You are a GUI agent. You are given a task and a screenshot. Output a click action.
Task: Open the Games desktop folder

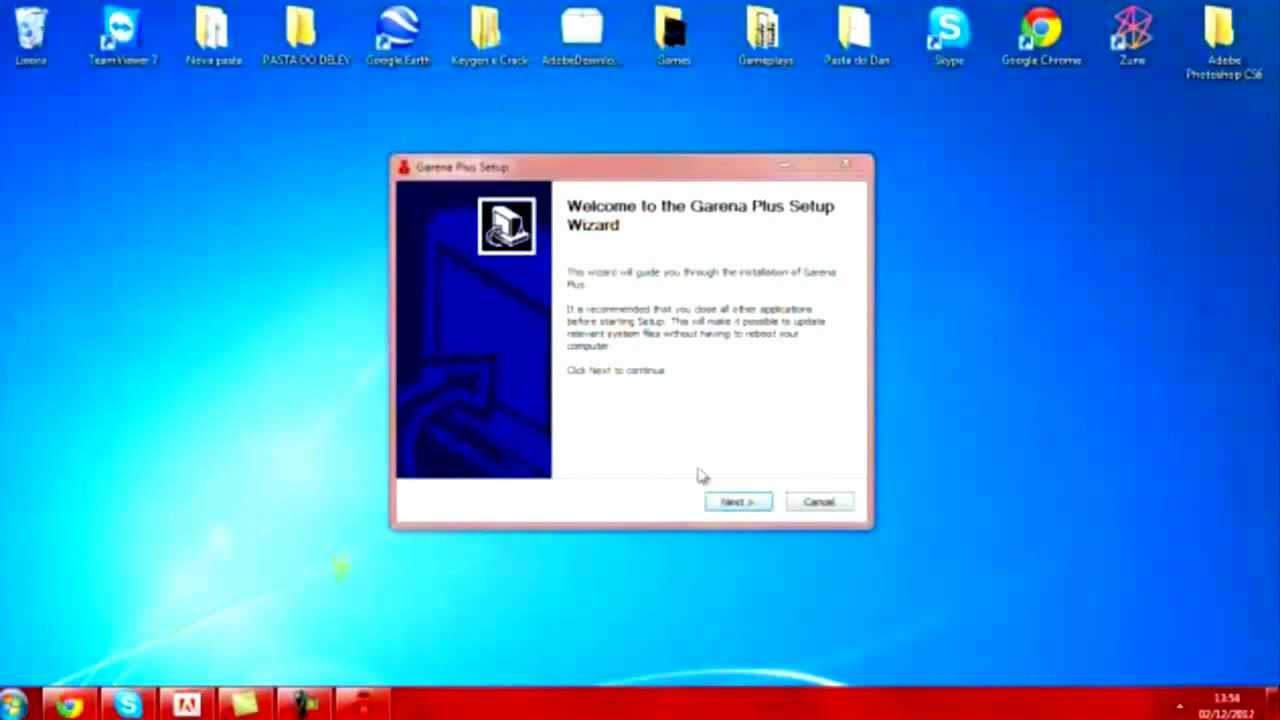pyautogui.click(x=673, y=37)
